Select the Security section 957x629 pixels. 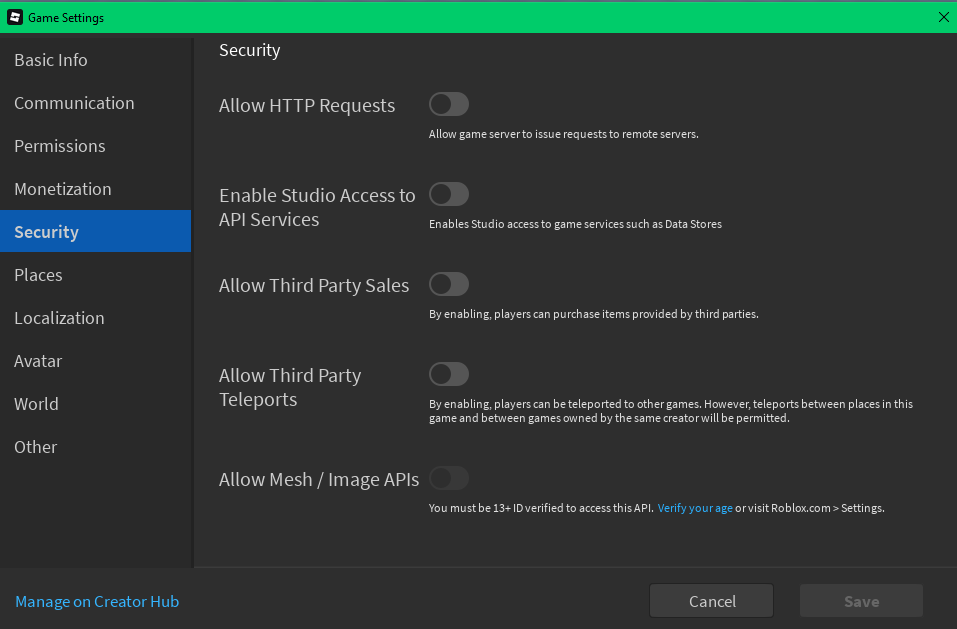(x=46, y=231)
